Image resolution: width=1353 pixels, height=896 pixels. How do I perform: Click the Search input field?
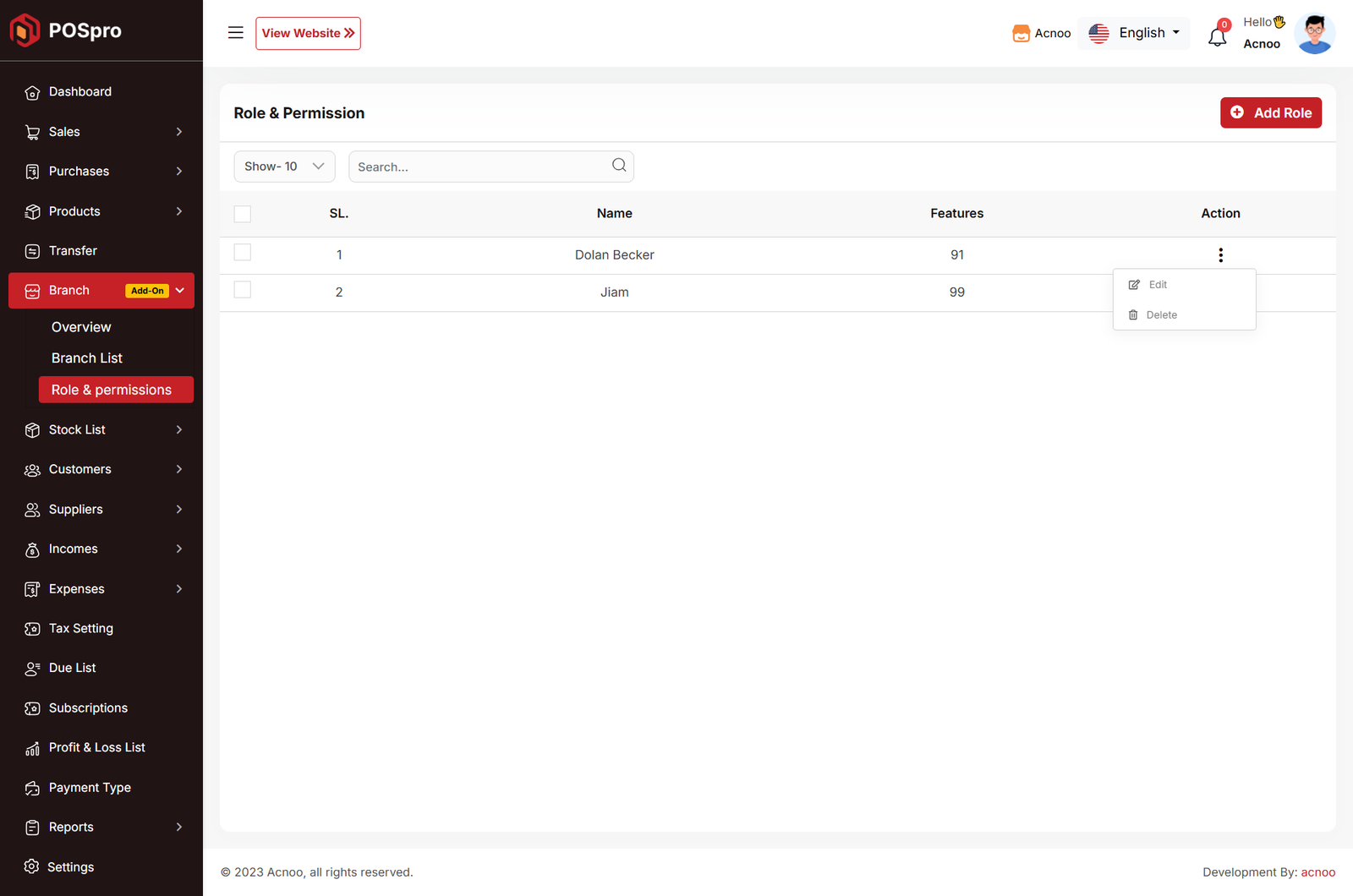[x=478, y=167]
